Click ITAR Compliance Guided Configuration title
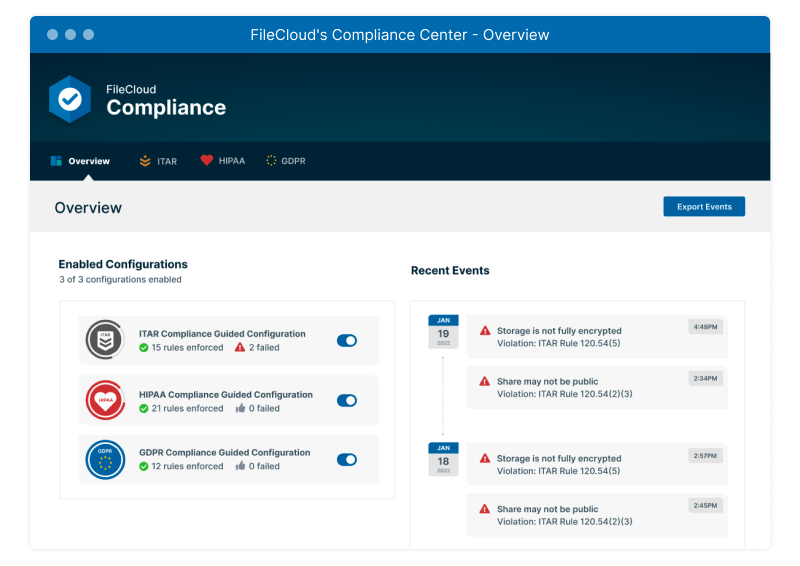The image size is (800, 566). point(222,334)
